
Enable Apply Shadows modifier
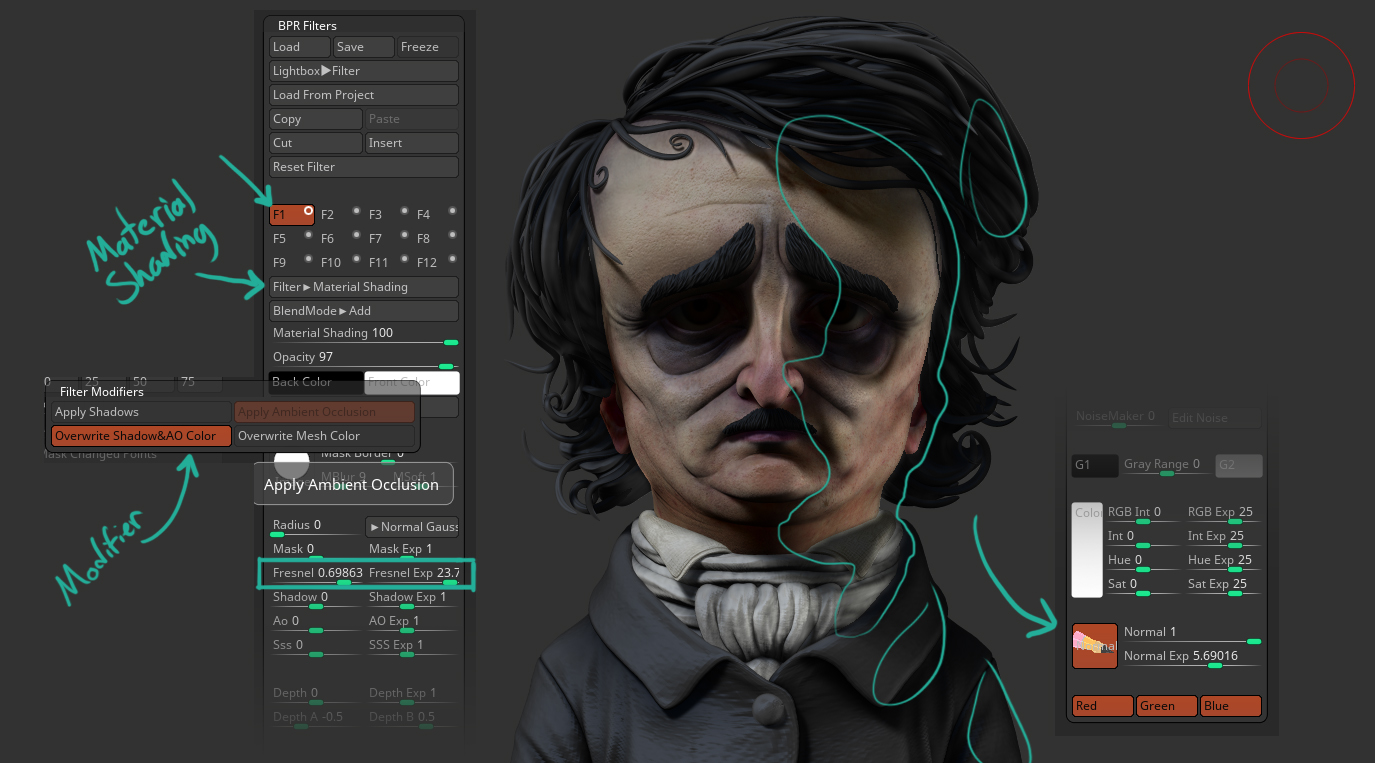point(141,412)
